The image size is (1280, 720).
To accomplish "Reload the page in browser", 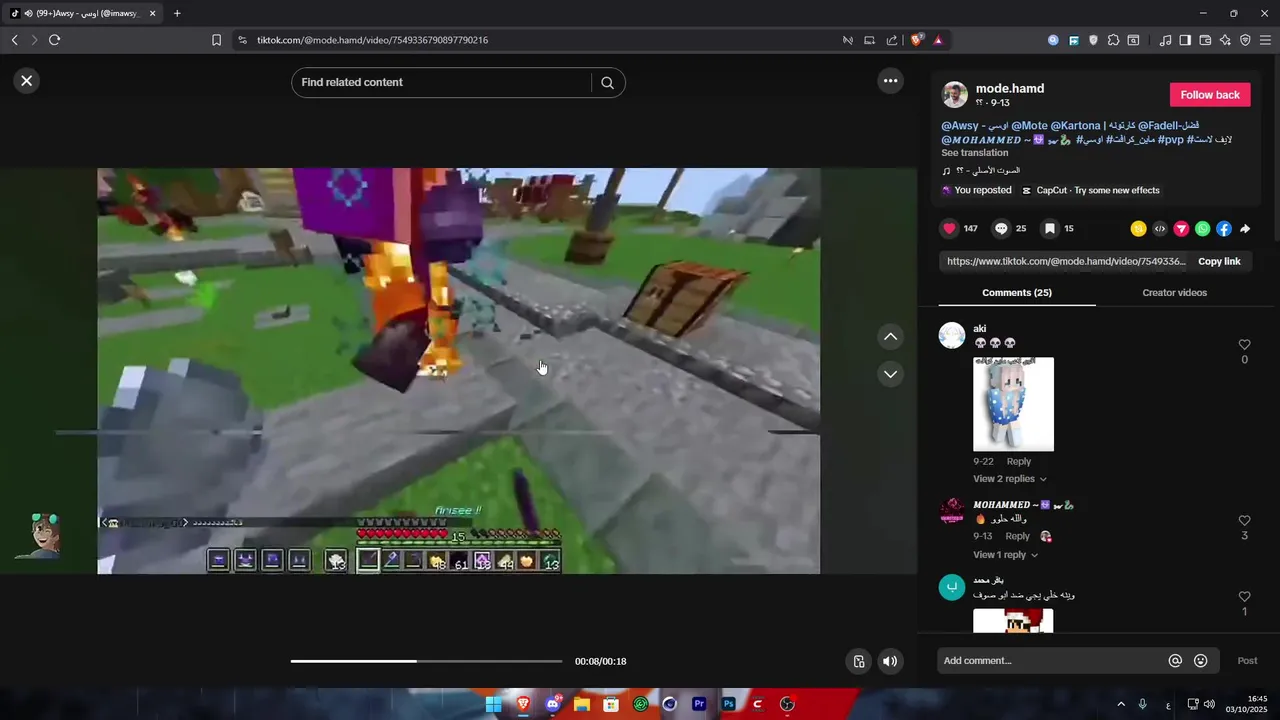I will 54,40.
